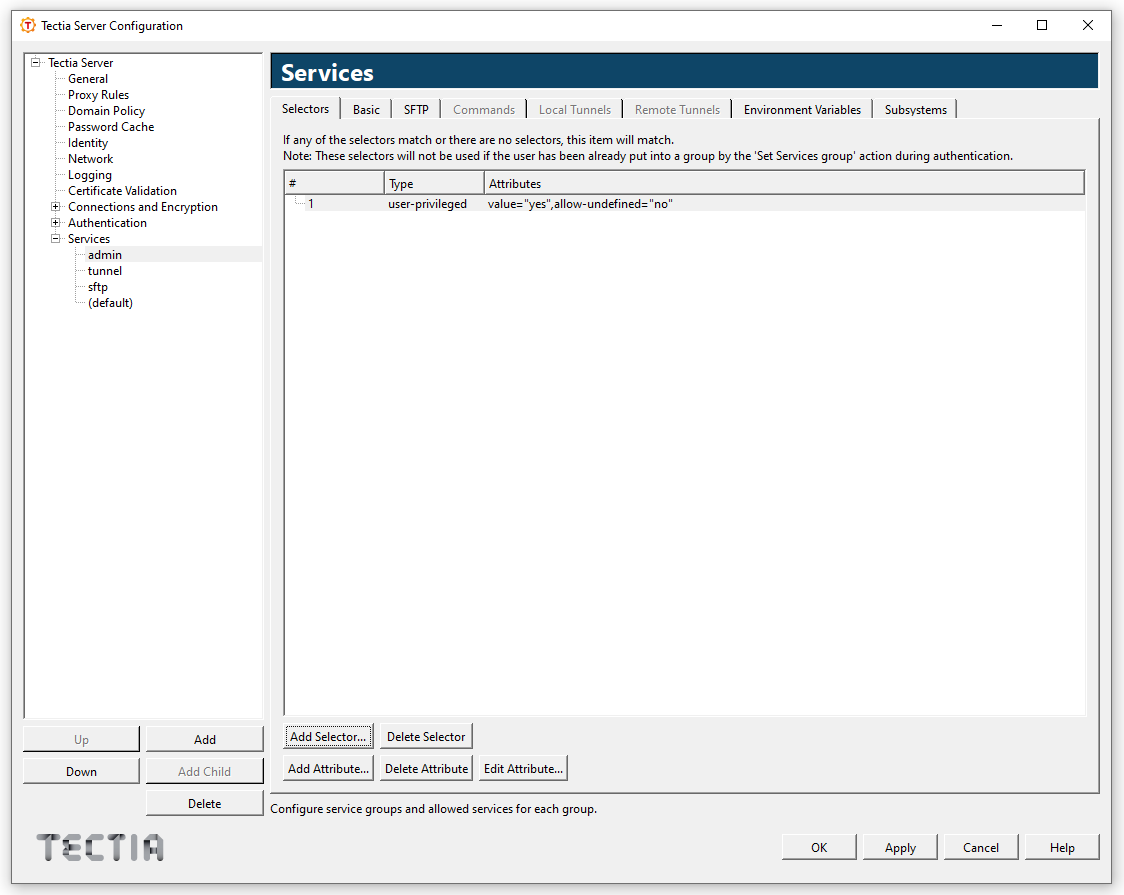Maximize the configuration window
The width and height of the screenshot is (1124, 895).
(1042, 25)
